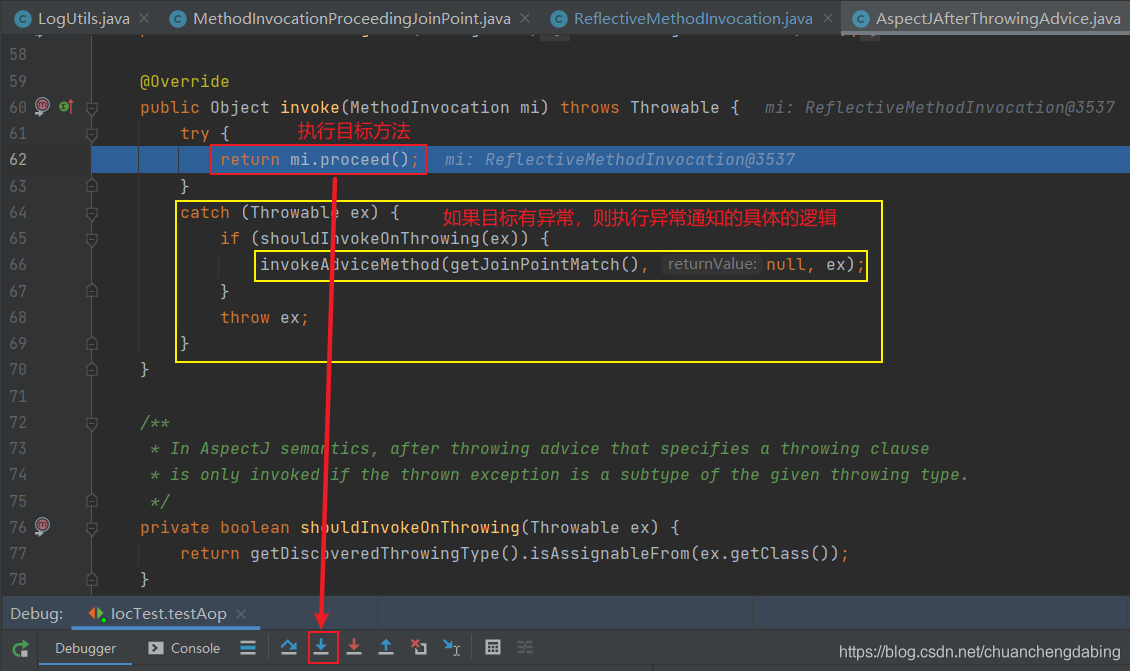Click line number 62 in the gutter
This screenshot has height=671, width=1130.
click(x=18, y=159)
